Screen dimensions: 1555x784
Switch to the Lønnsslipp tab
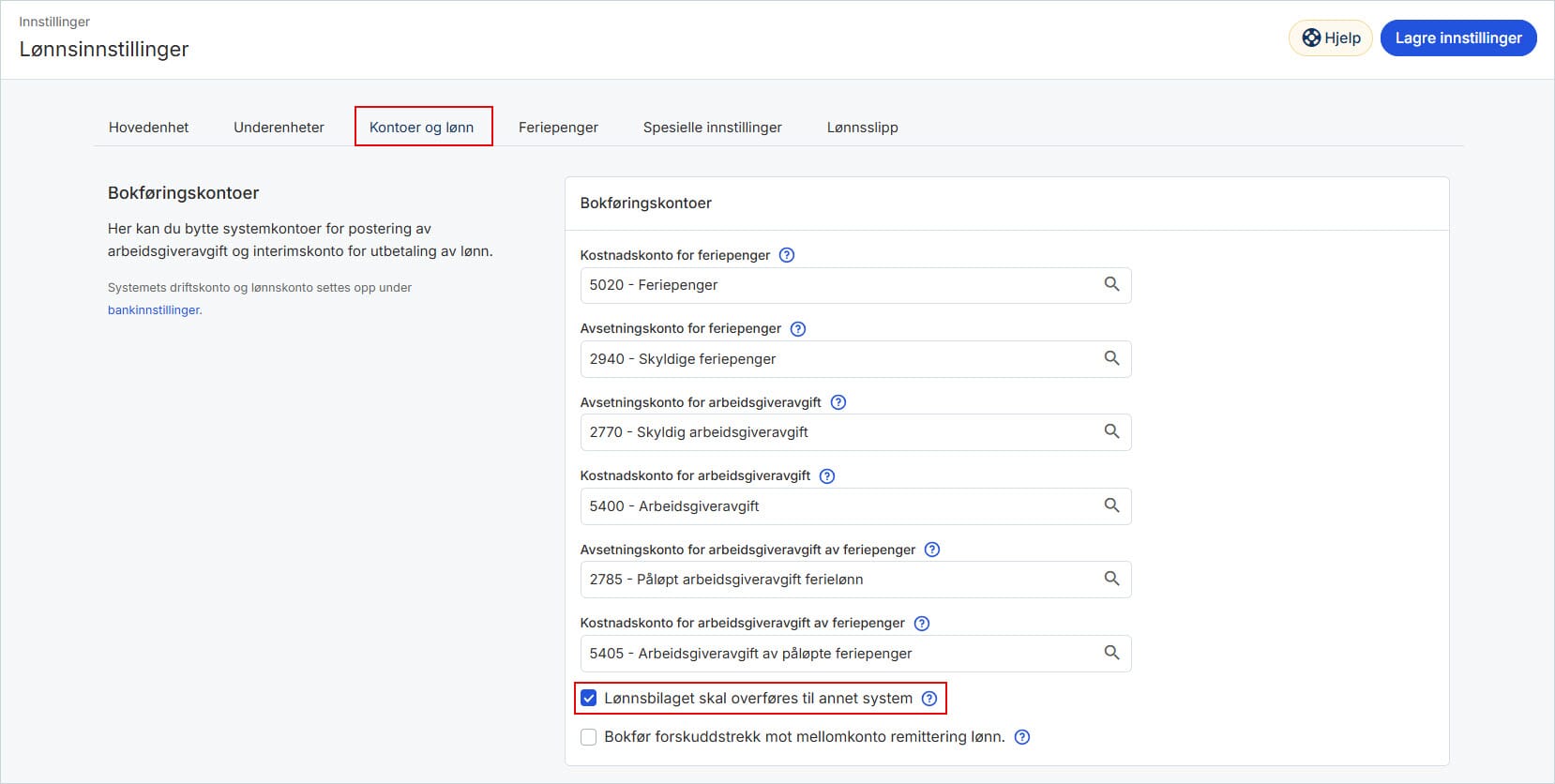point(863,128)
